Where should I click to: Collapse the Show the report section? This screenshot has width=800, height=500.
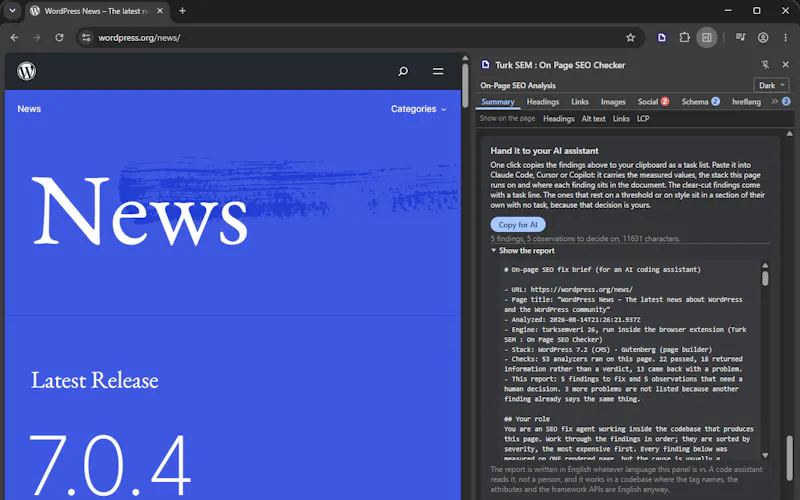522,251
